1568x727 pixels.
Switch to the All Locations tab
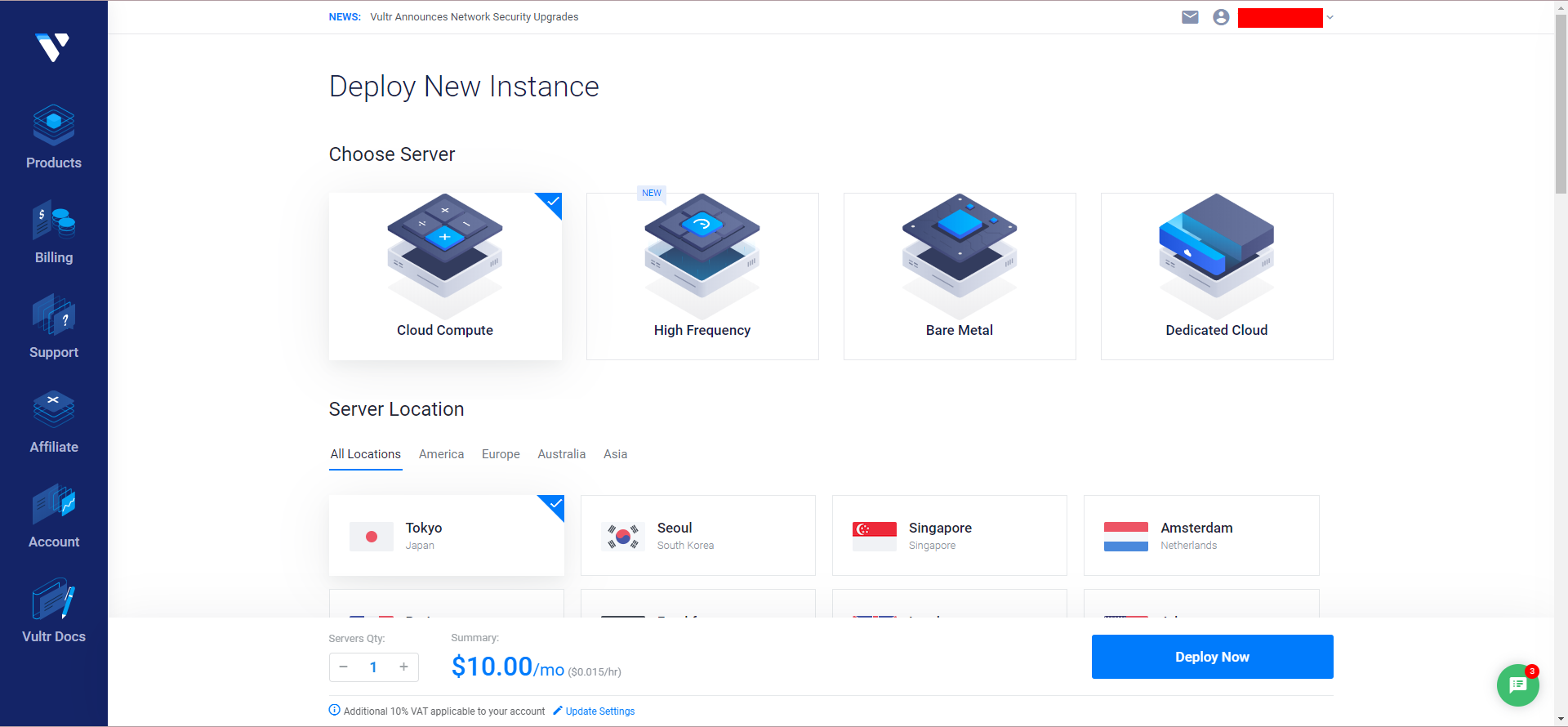[x=366, y=454]
